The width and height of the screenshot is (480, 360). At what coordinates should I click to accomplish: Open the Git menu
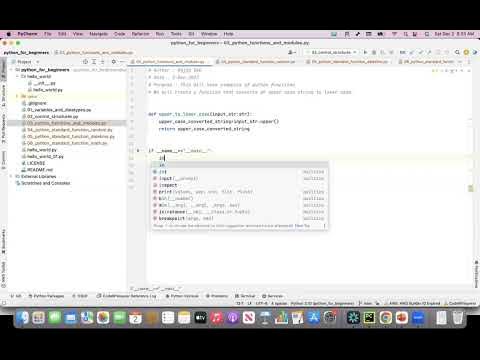click(191, 34)
